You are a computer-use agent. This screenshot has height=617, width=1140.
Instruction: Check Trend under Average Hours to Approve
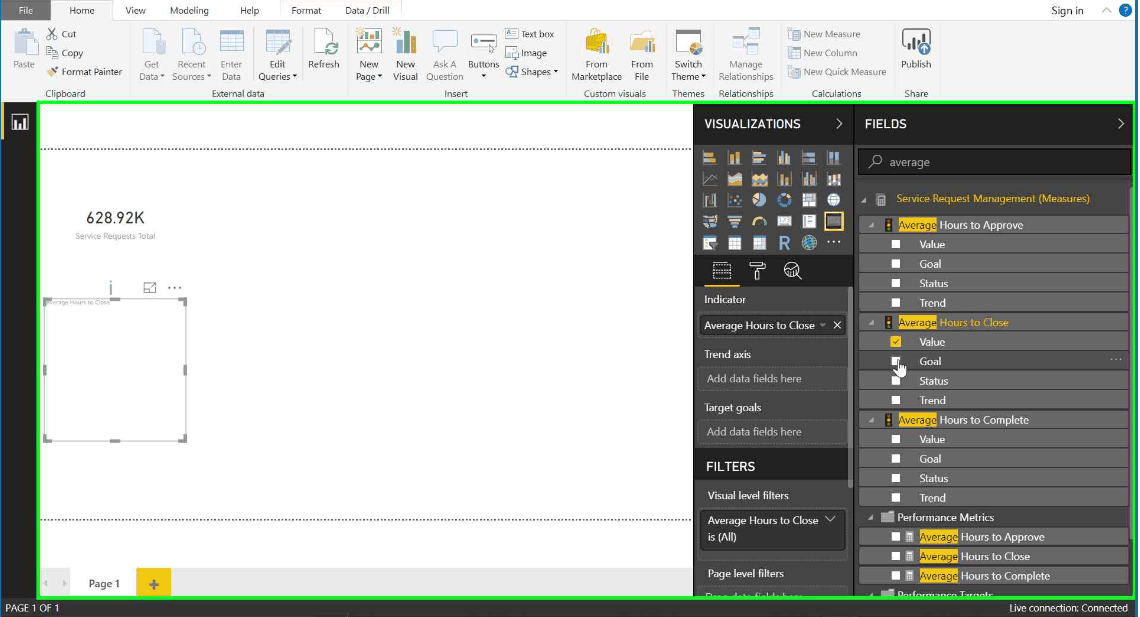point(896,303)
